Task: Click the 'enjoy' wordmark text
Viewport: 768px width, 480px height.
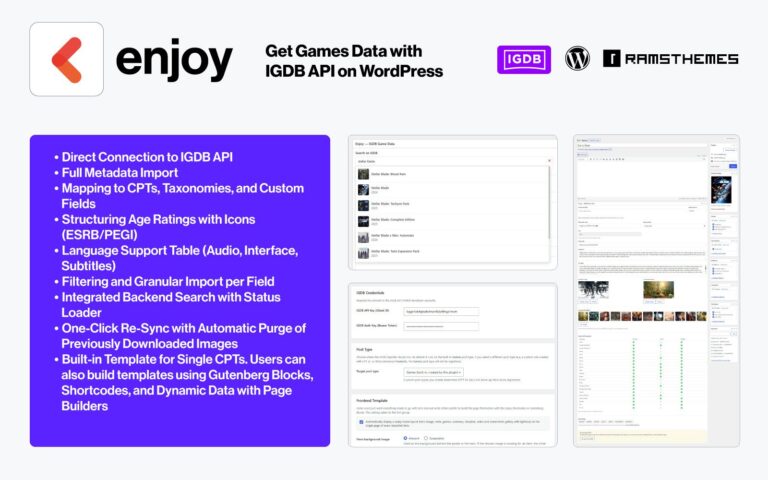Action: coord(174,60)
